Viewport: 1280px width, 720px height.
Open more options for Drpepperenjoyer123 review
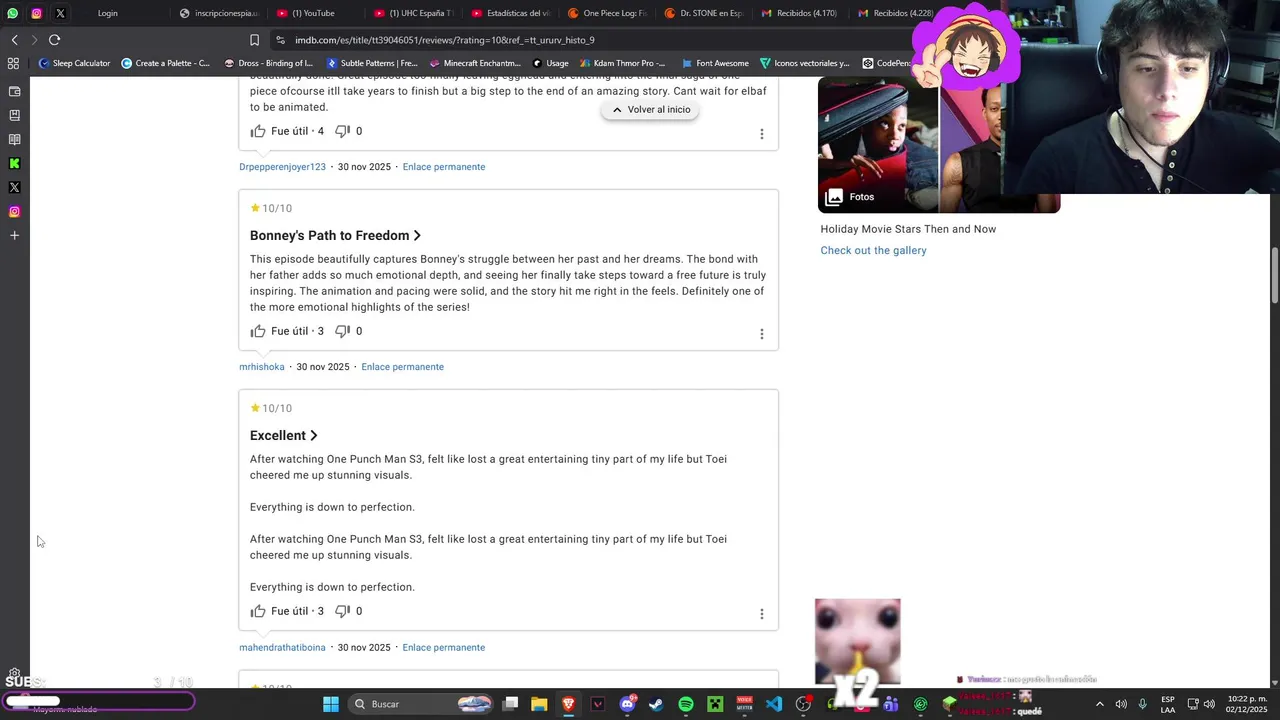tap(761, 134)
